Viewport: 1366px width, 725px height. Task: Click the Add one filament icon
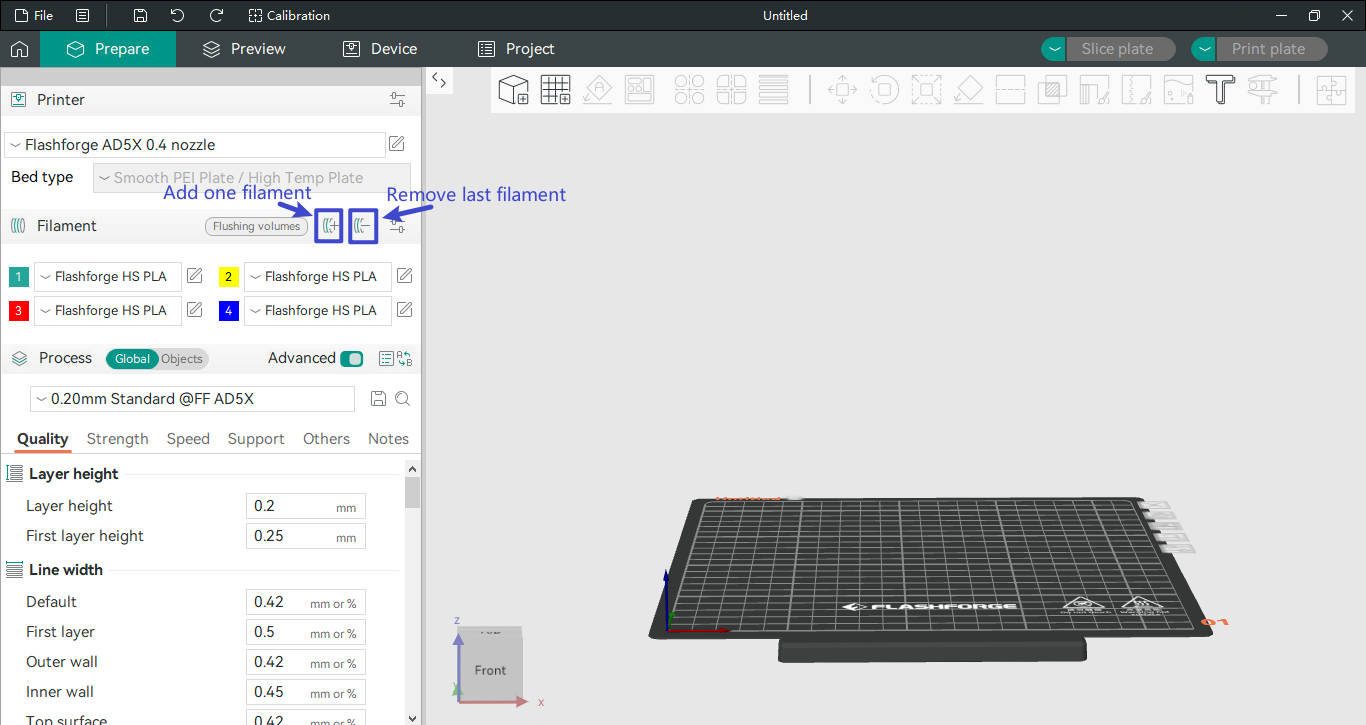(x=329, y=226)
